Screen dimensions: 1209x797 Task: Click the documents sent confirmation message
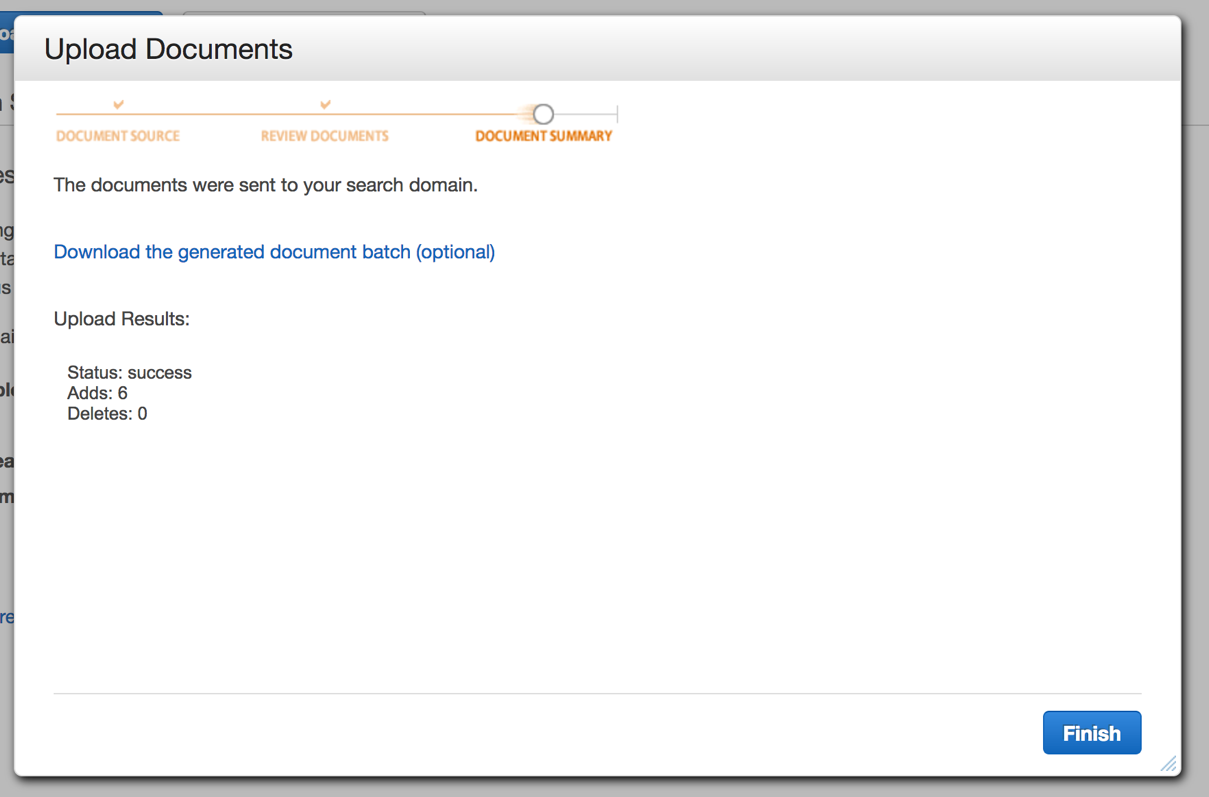coord(266,185)
